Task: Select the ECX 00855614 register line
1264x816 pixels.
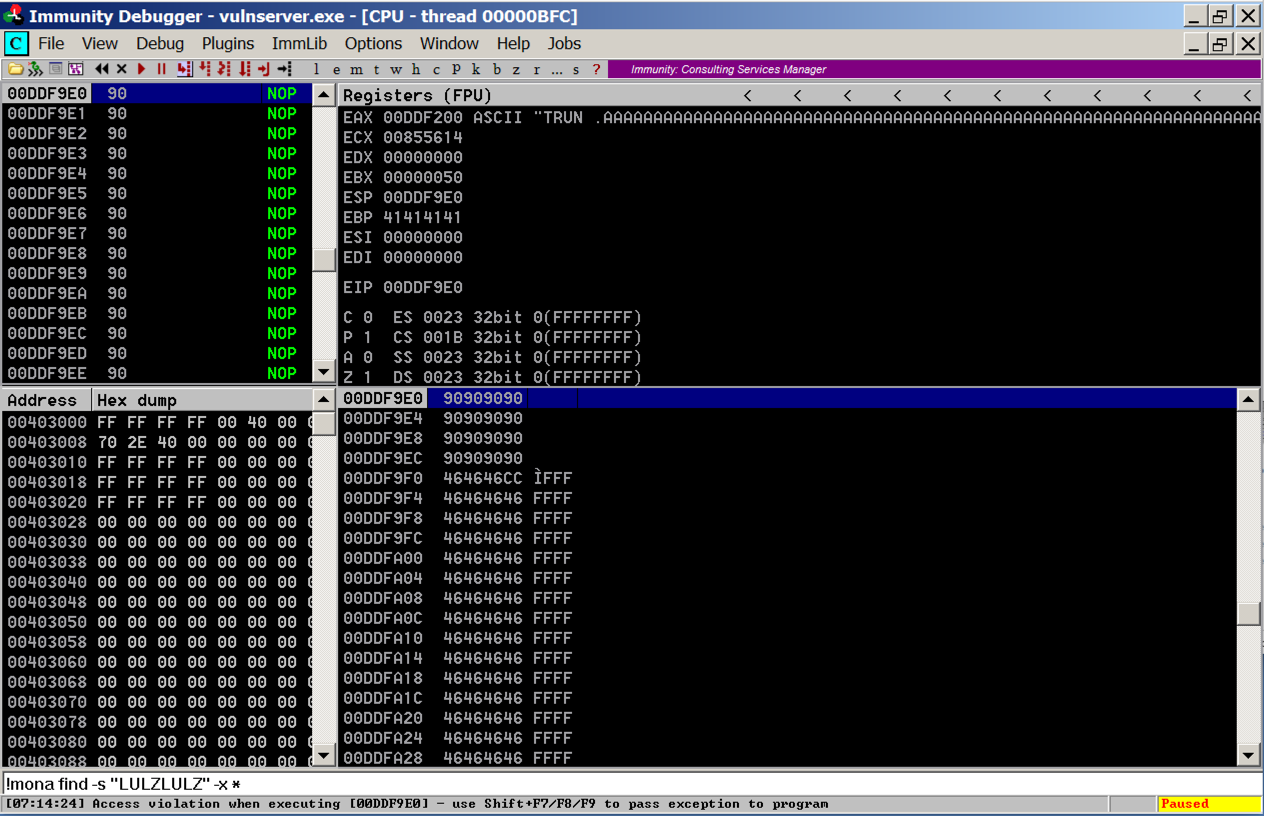Action: pyautogui.click(x=403, y=137)
